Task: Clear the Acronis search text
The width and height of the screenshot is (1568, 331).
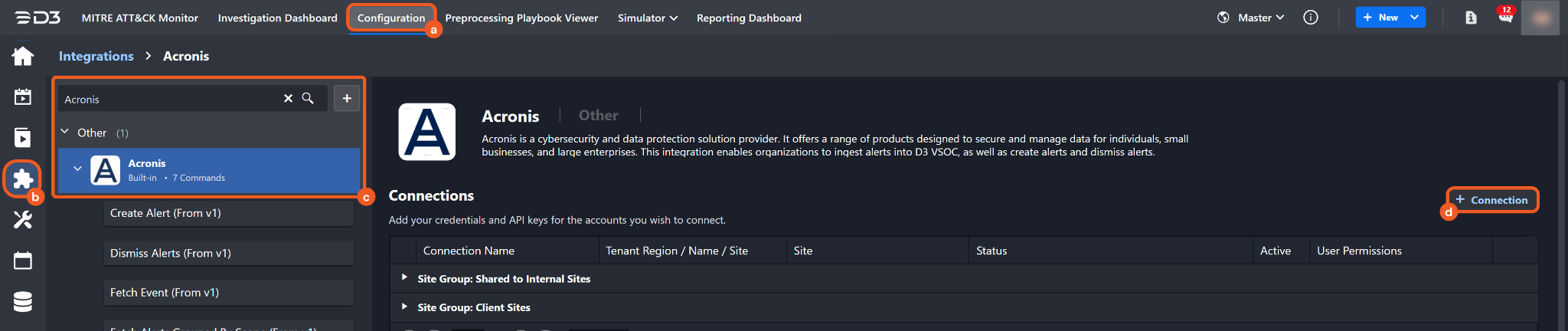Action: click(288, 99)
